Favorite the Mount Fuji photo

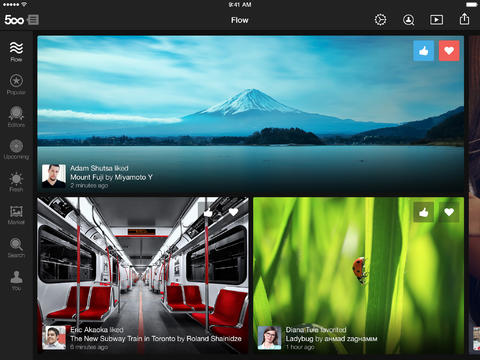pos(449,51)
